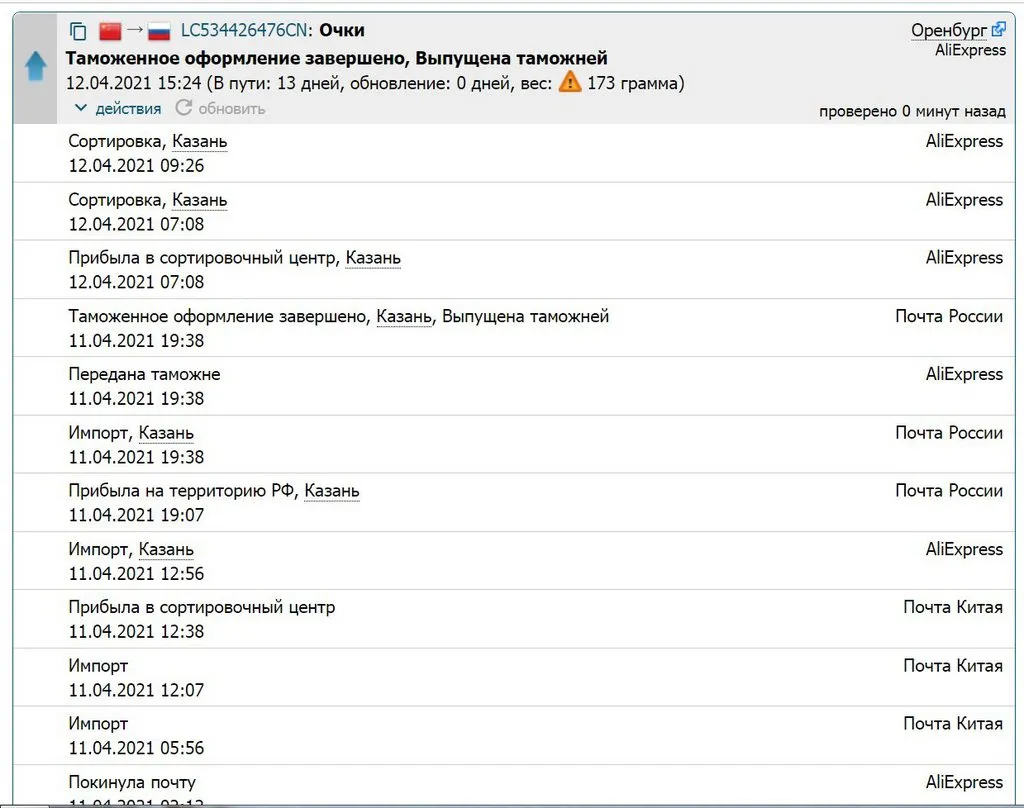Click the Russia flag icon
This screenshot has width=1024, height=808.
(x=158, y=31)
